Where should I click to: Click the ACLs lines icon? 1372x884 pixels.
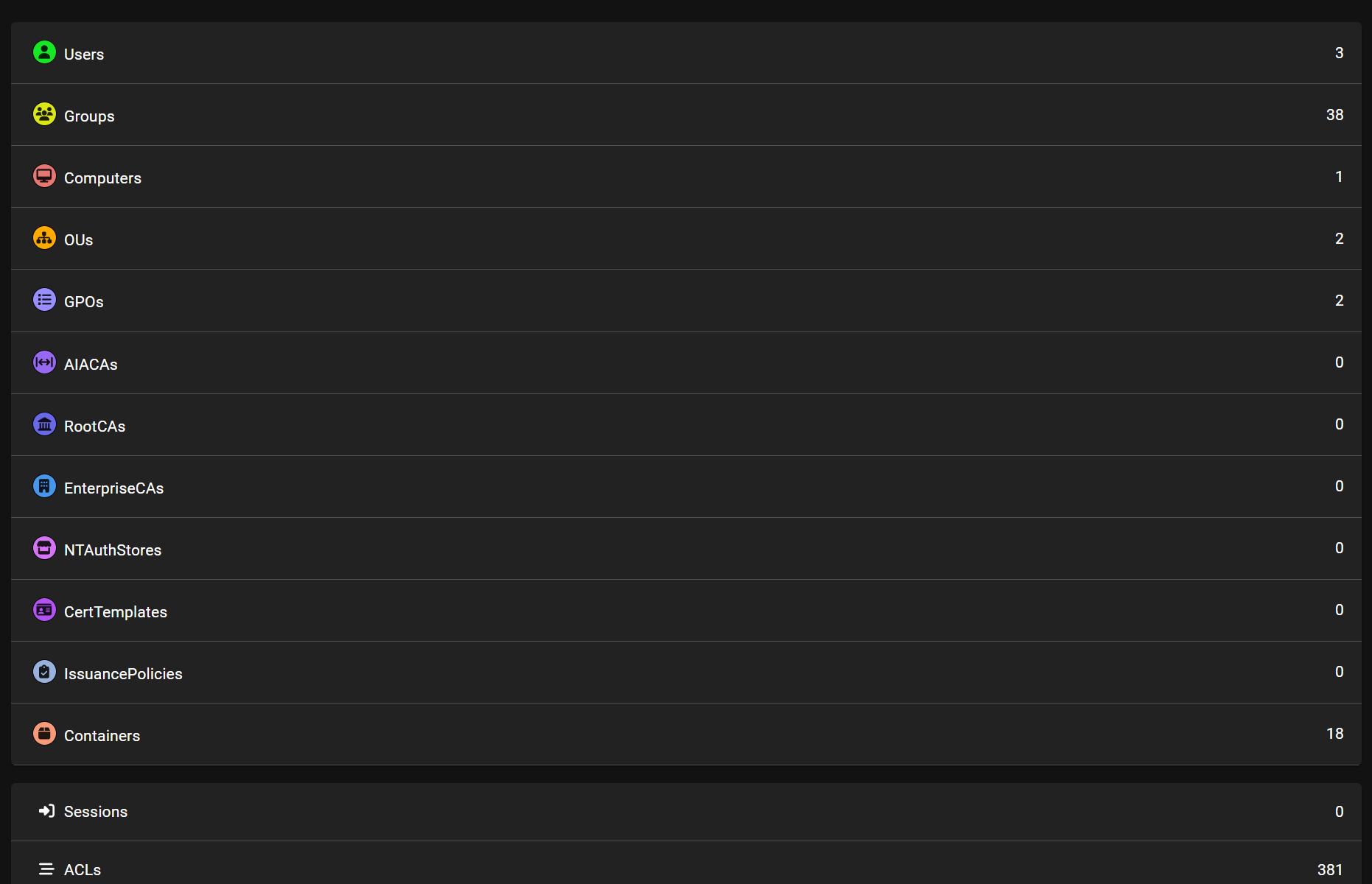[46, 869]
